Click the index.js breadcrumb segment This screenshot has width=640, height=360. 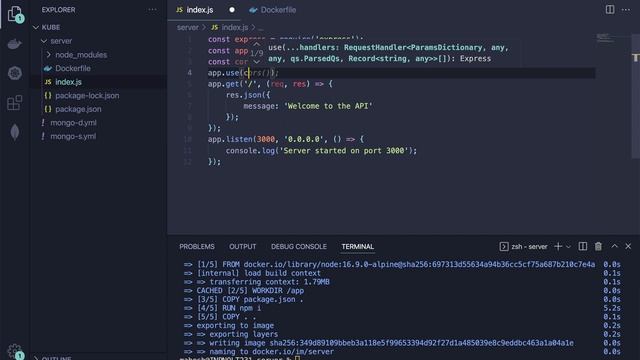tap(235, 27)
